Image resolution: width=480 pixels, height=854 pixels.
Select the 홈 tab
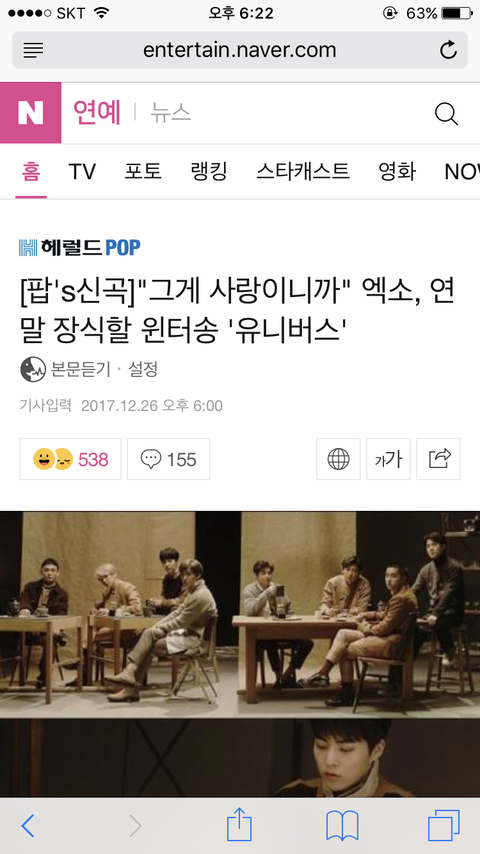(x=31, y=171)
